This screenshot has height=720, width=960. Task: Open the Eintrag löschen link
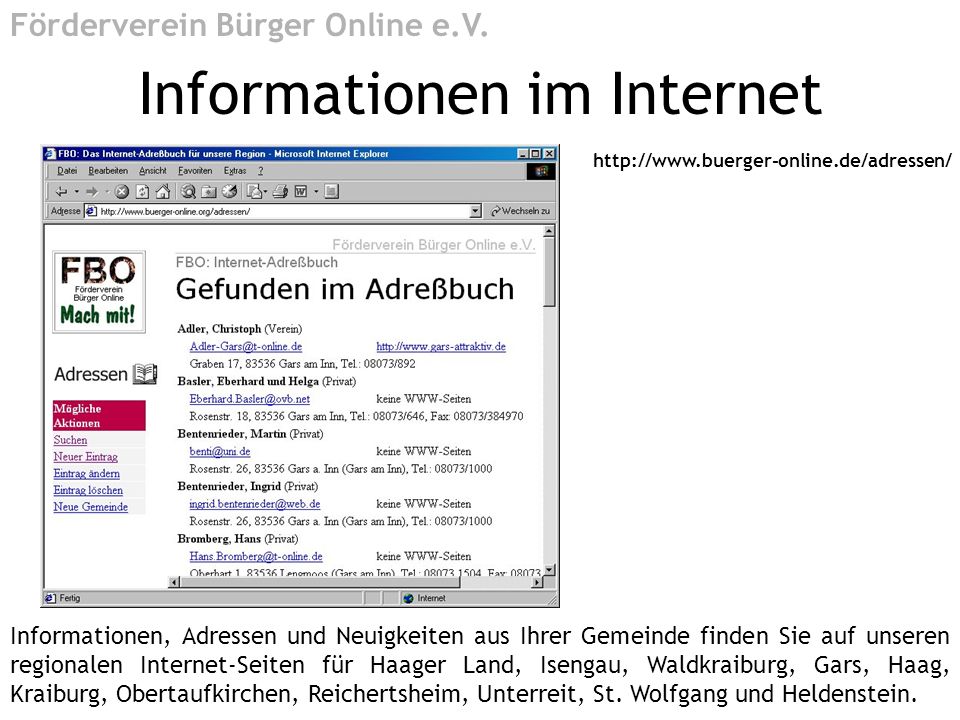click(88, 490)
